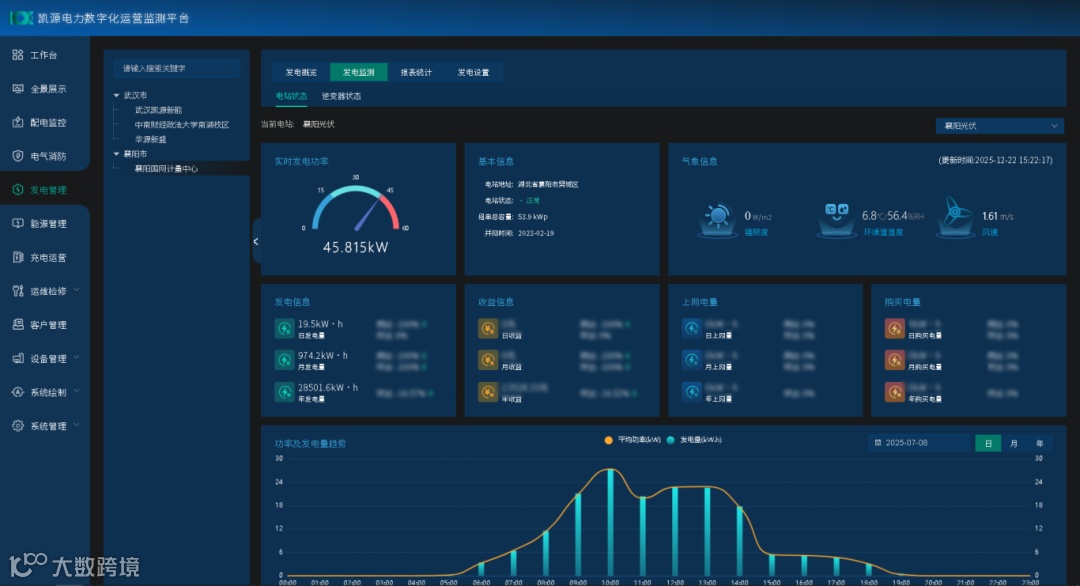Image resolution: width=1080 pixels, height=586 pixels.
Task: Switch chart to 日 view
Action: coord(988,443)
